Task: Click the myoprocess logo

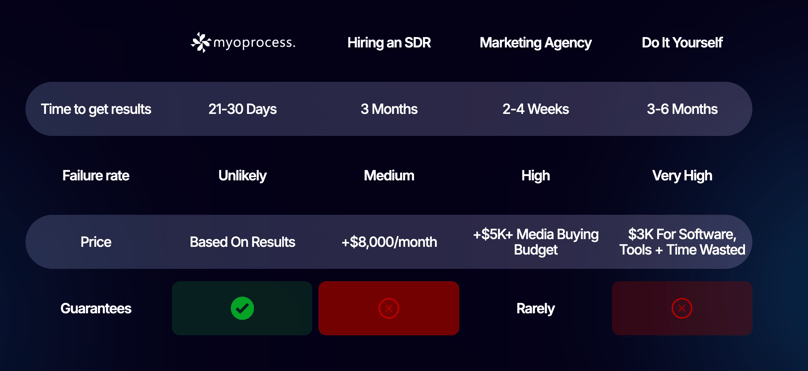Action: pos(243,43)
